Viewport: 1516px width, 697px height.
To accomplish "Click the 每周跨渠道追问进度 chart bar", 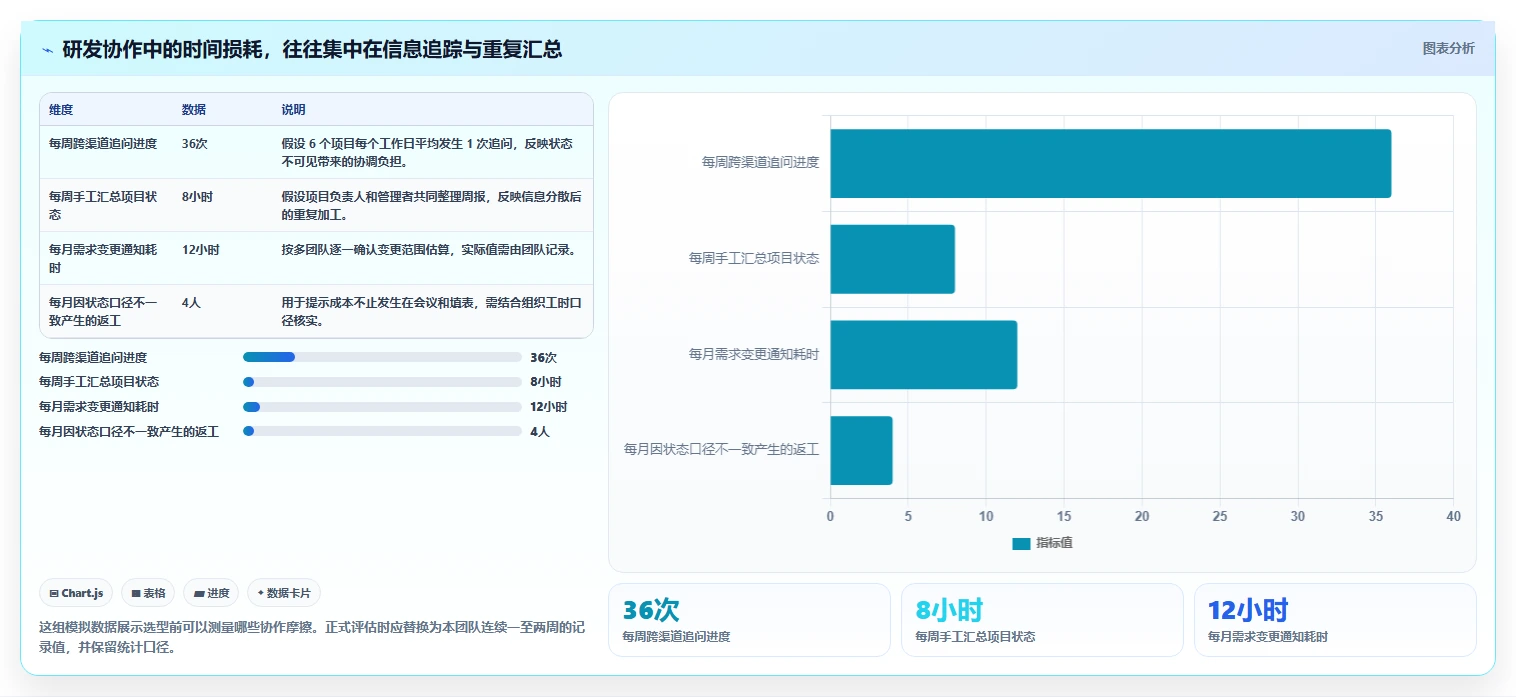I will tap(1110, 163).
